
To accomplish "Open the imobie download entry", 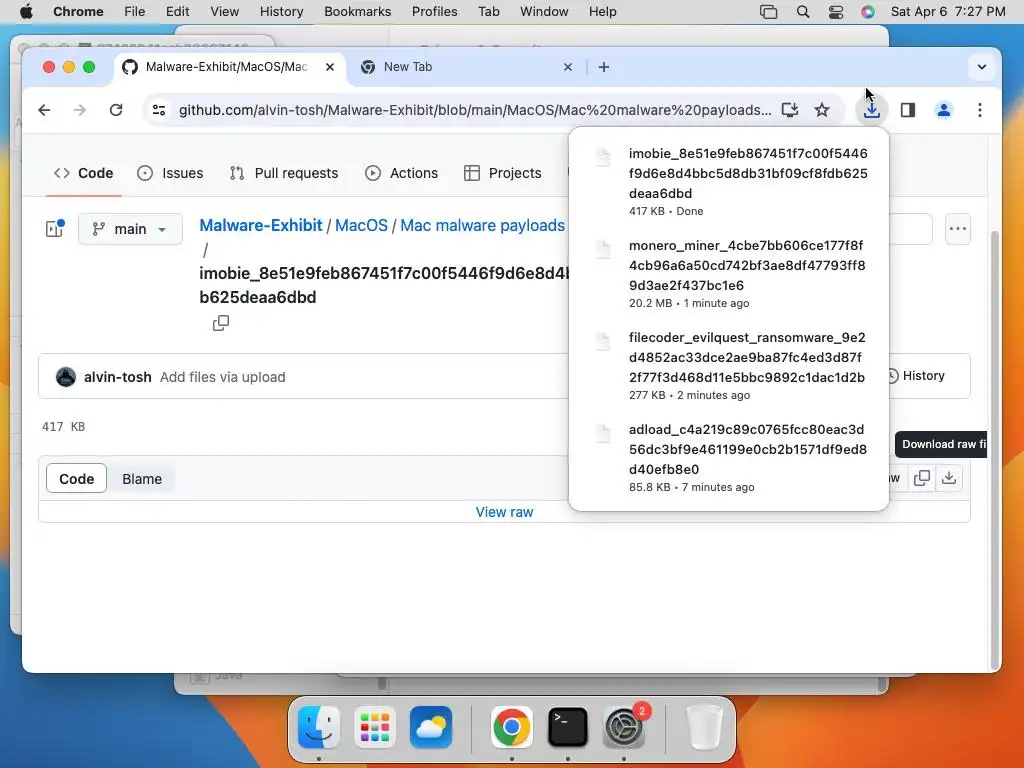I will (x=729, y=181).
